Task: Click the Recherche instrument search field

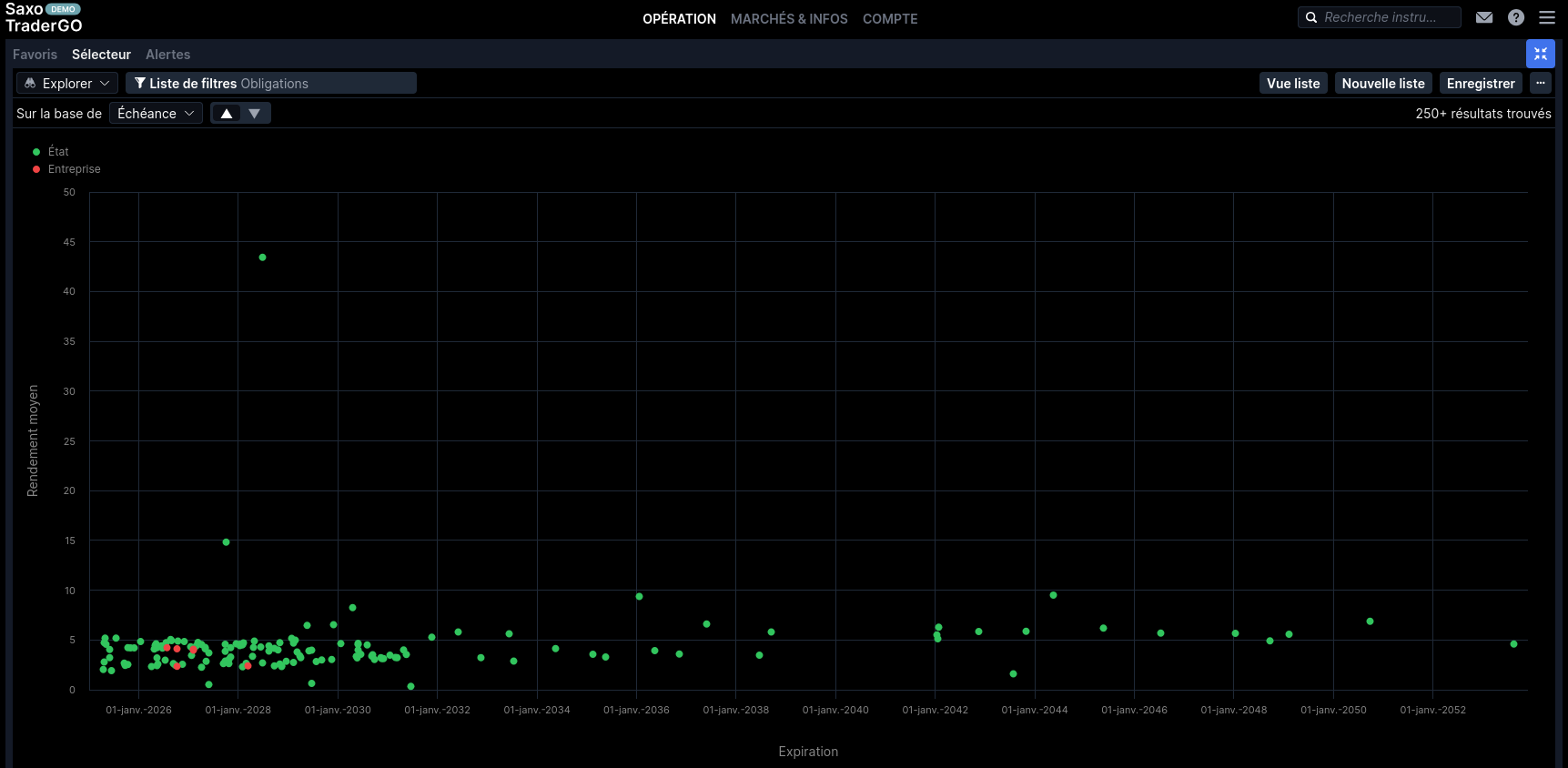Action: (1388, 17)
